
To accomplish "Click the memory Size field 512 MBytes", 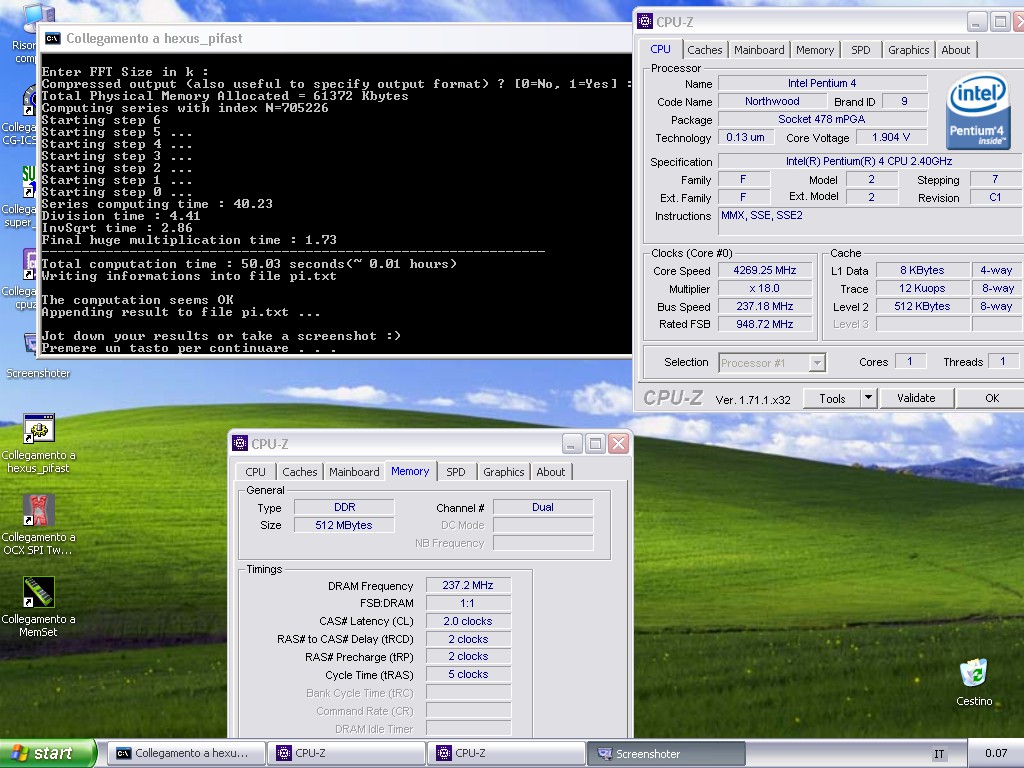I will coord(344,525).
